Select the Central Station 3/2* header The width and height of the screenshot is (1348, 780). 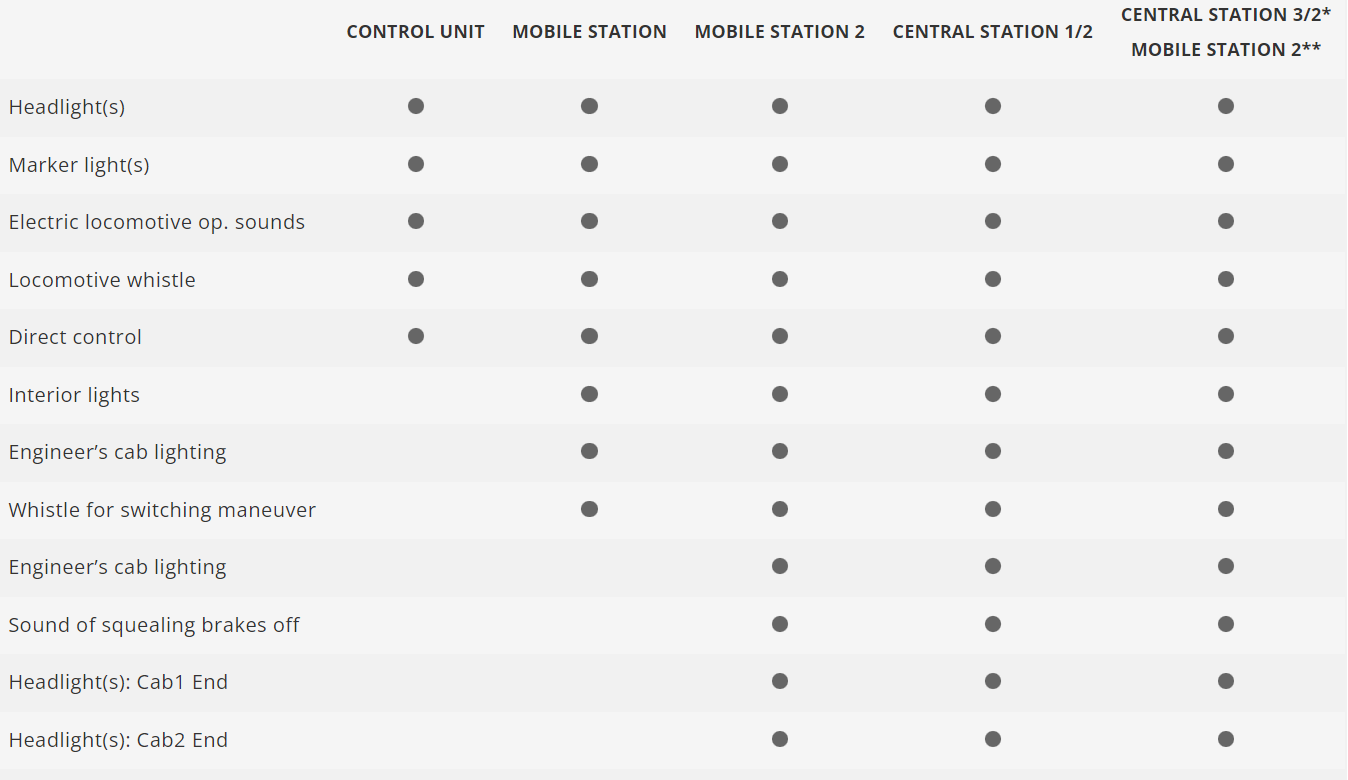point(1225,15)
